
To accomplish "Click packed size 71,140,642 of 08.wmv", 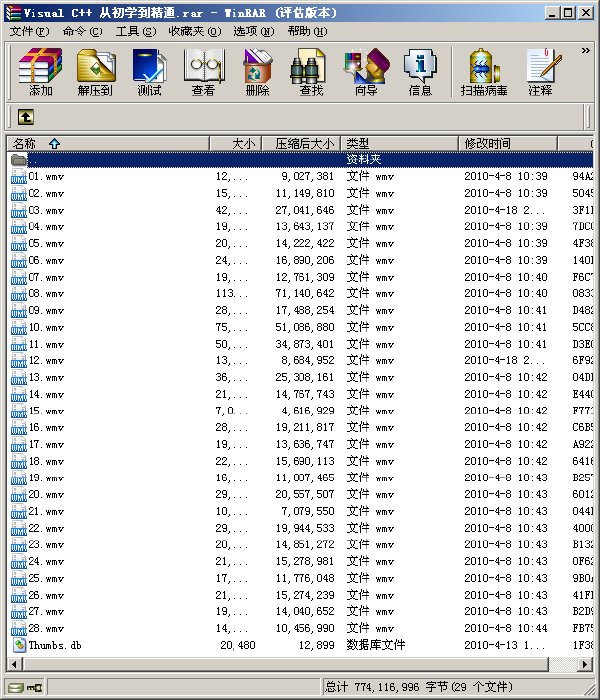I will pyautogui.click(x=305, y=293).
